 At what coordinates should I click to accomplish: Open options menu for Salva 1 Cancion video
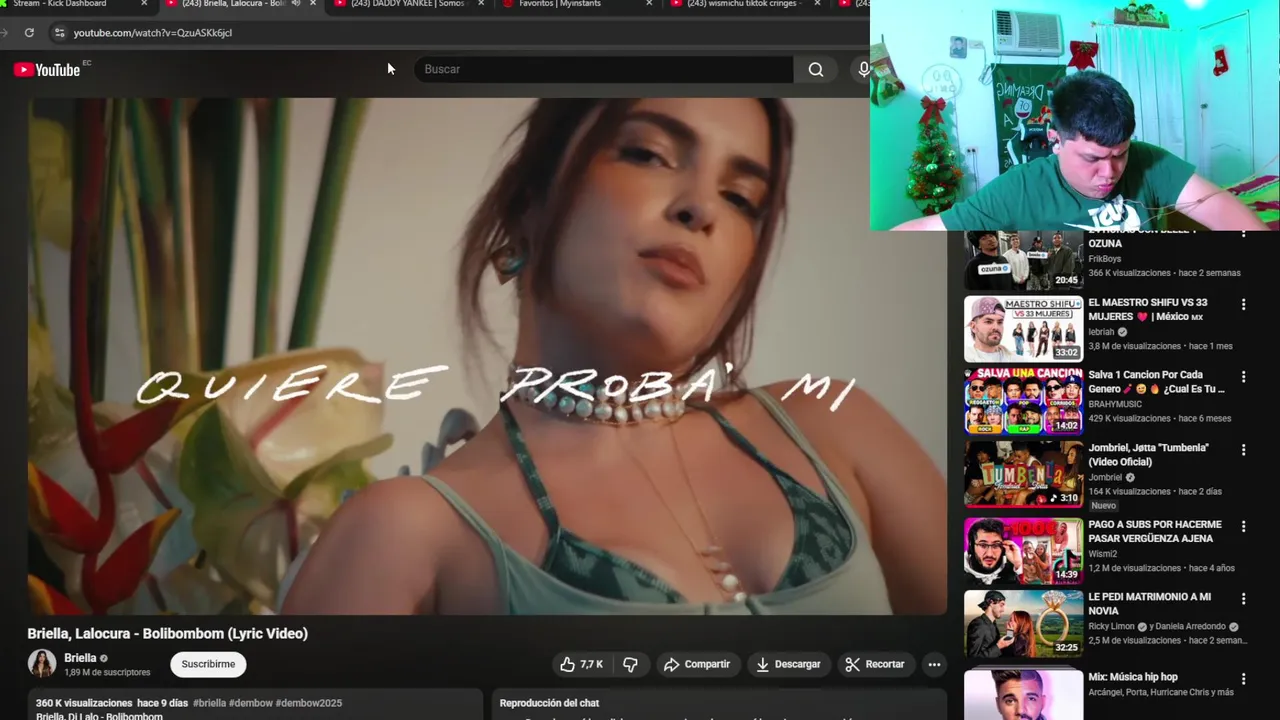pyautogui.click(x=1244, y=377)
